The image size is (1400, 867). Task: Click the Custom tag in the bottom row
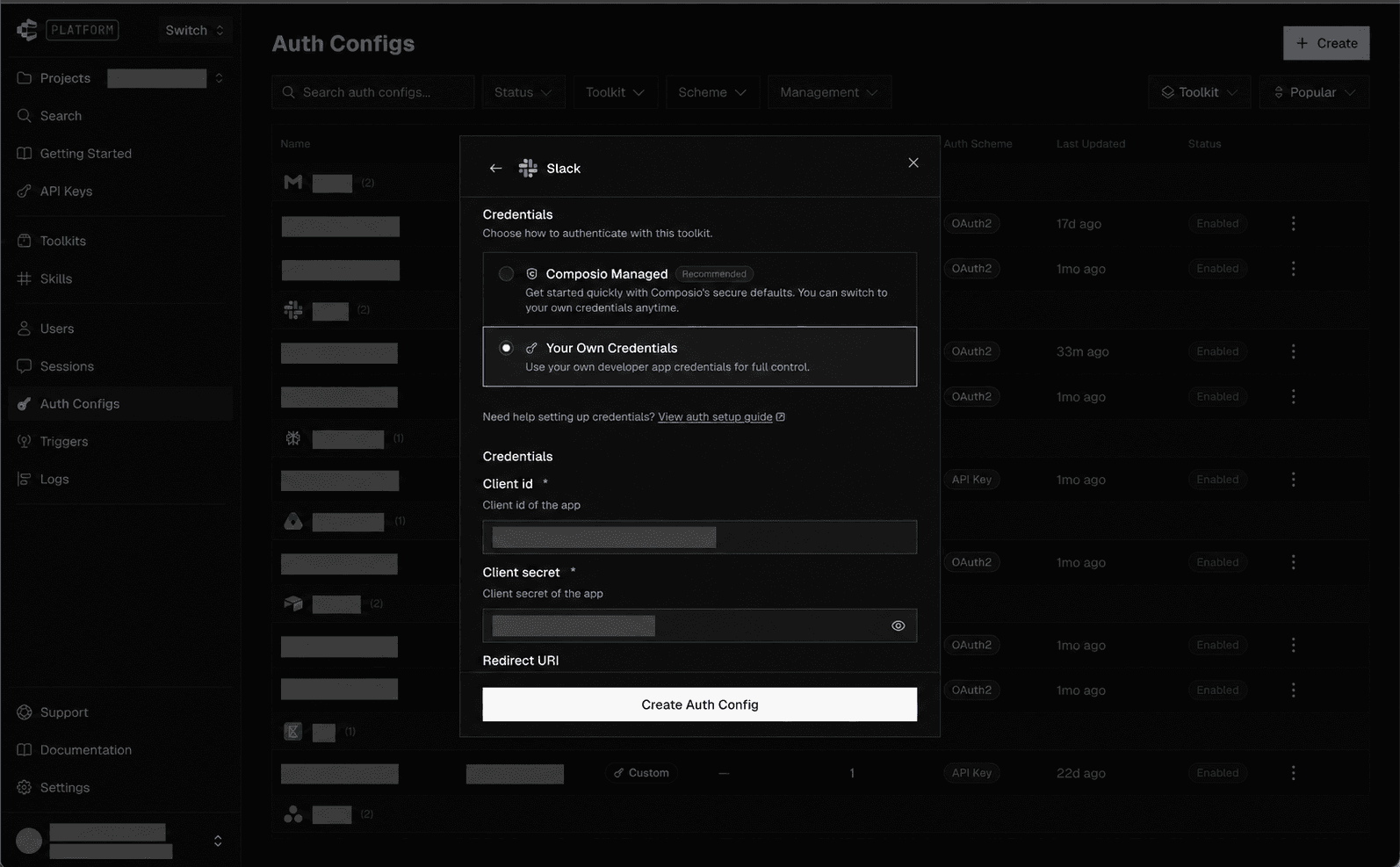[641, 773]
